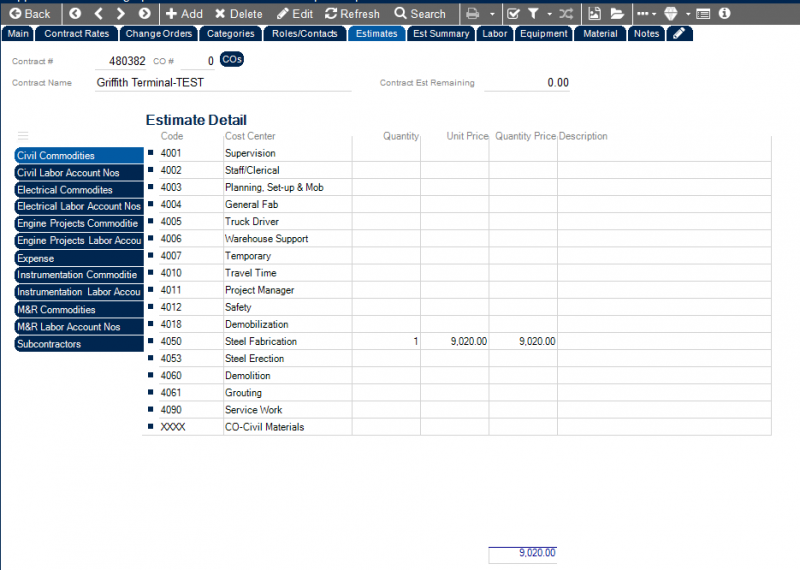Open the Search tool
This screenshot has width=800, height=570.
[420, 14]
